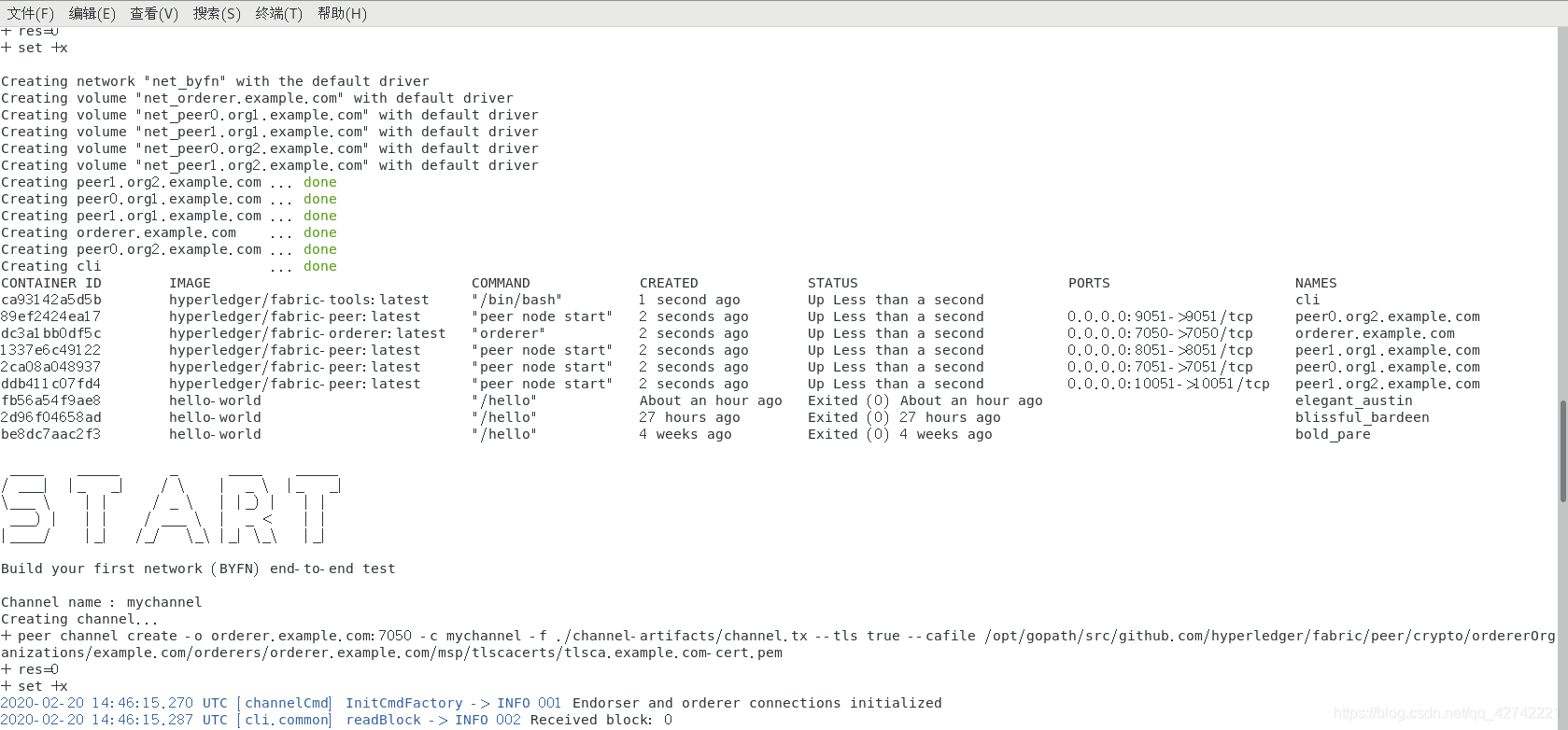The image size is (1568, 730).
Task: Click image hyperledger/fabric-orderer:latest
Action: 307,333
